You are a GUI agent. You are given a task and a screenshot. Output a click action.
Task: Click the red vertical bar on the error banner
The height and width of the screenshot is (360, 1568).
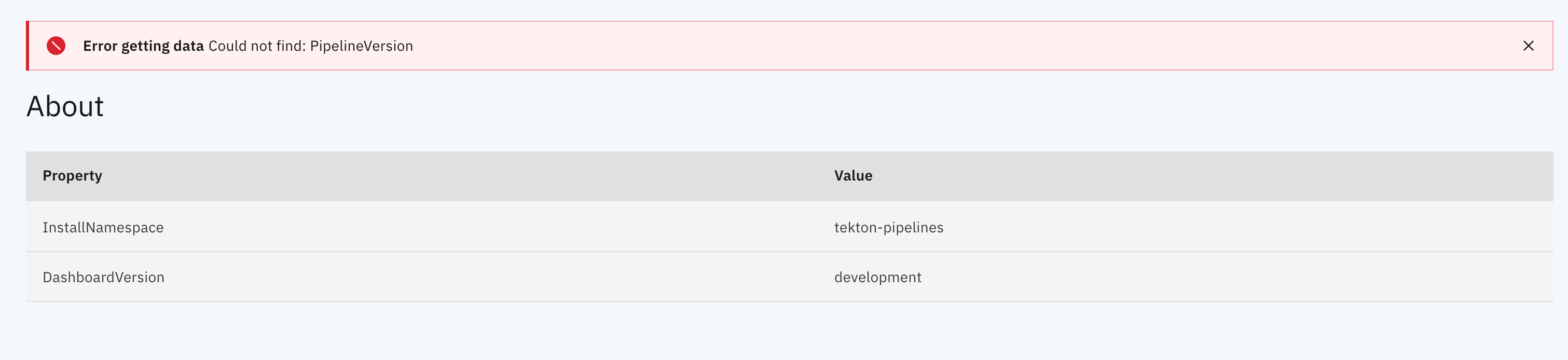point(27,46)
